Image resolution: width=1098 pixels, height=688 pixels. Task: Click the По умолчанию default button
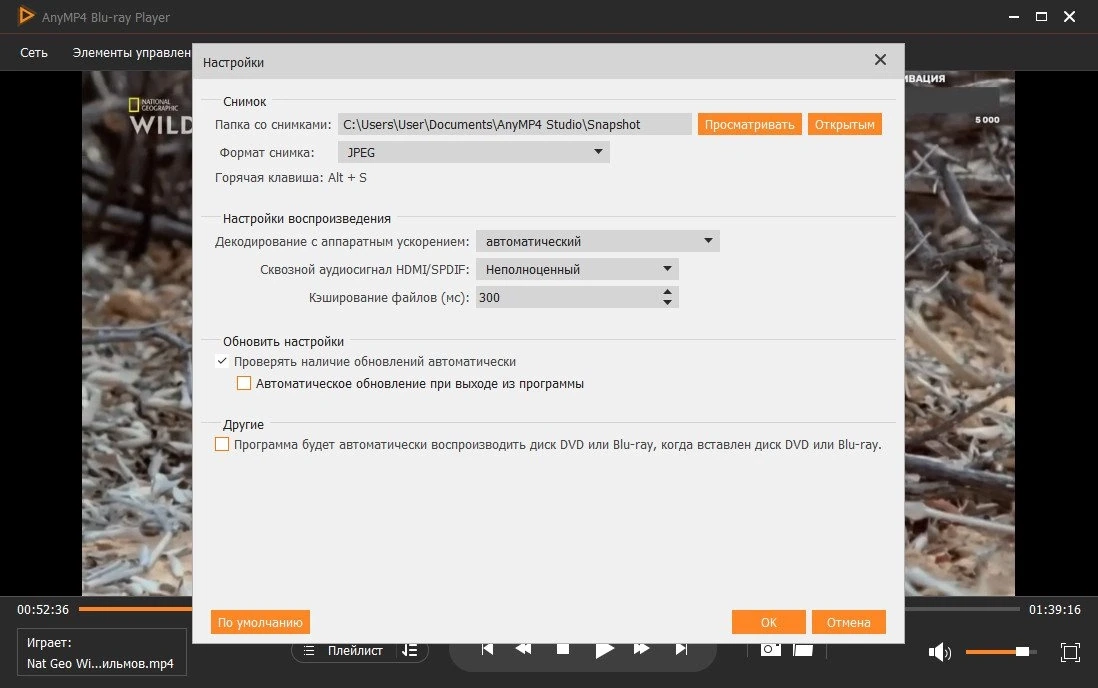pyautogui.click(x=260, y=622)
